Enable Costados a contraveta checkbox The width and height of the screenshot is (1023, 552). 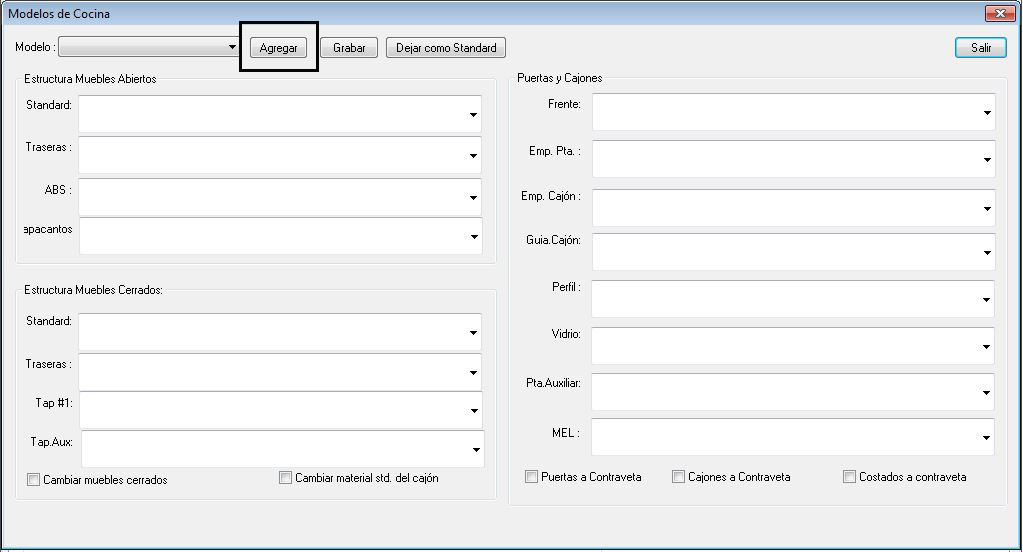[x=849, y=477]
